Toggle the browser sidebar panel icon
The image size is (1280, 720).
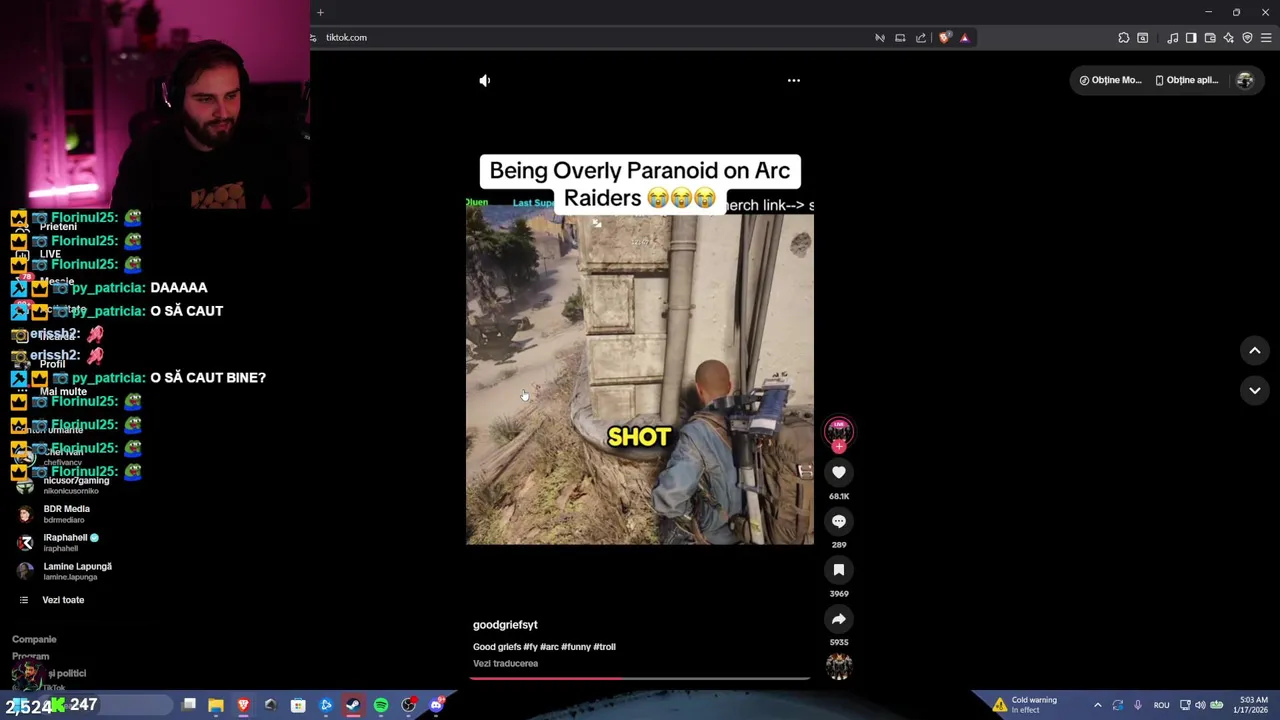pos(1191,38)
